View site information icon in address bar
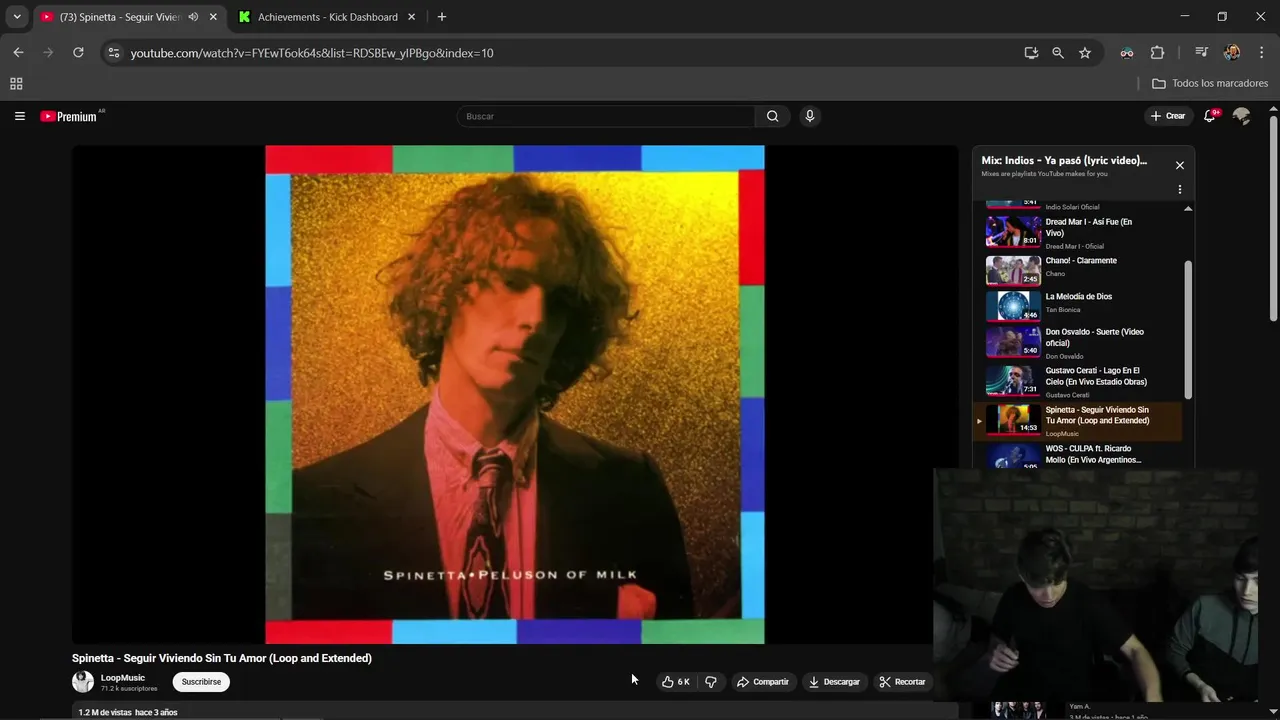This screenshot has width=1280, height=720. tap(113, 53)
